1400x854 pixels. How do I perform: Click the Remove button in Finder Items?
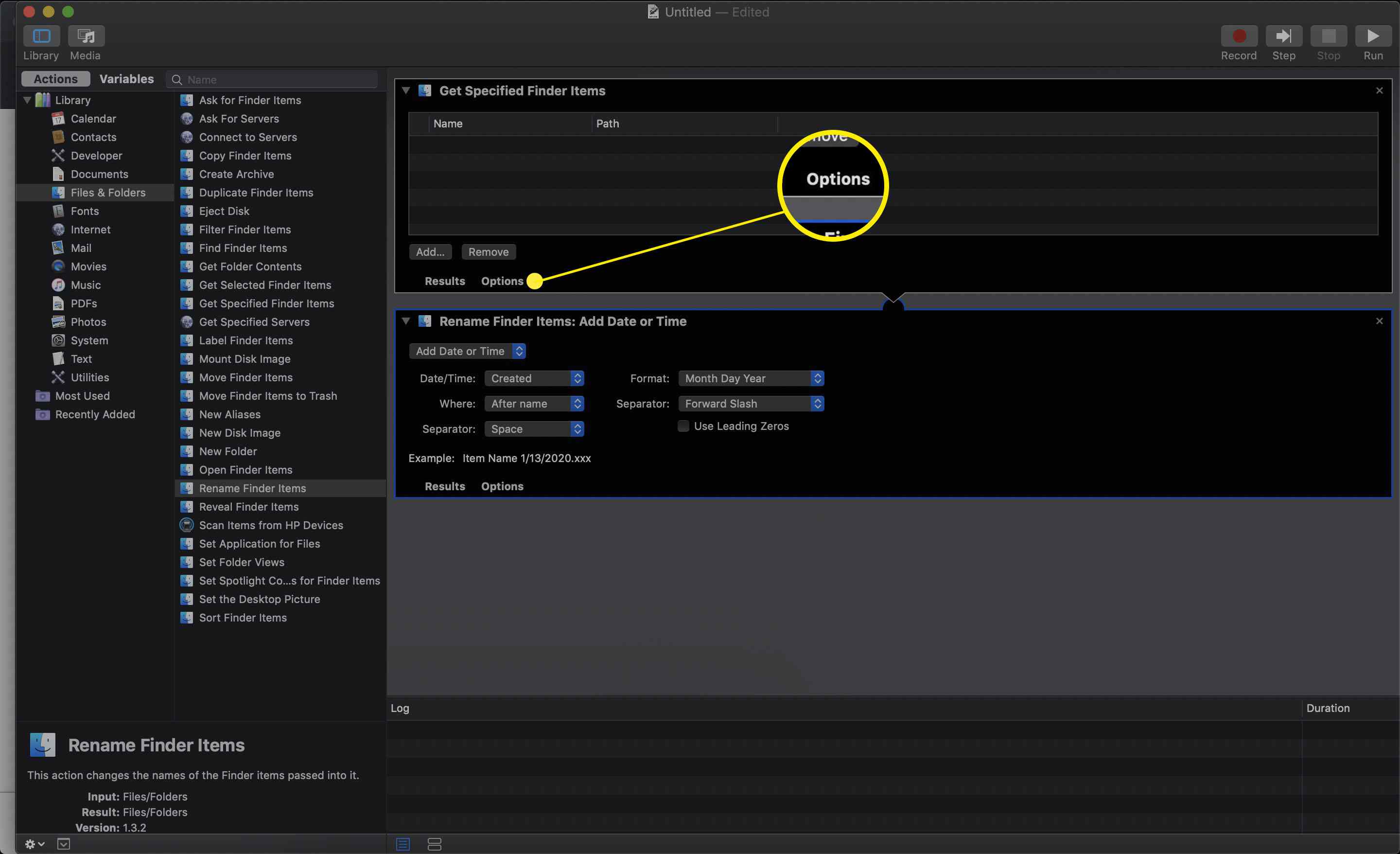pyautogui.click(x=488, y=251)
